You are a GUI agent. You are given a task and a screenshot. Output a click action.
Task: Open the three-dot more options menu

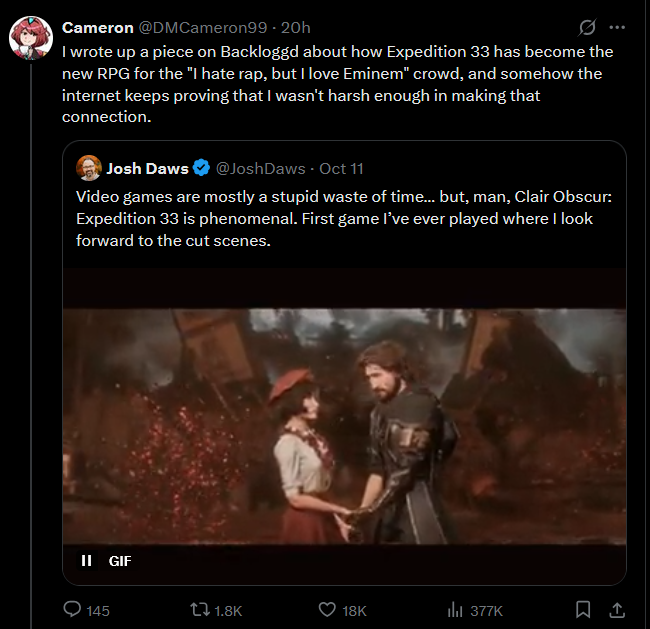pyautogui.click(x=617, y=27)
